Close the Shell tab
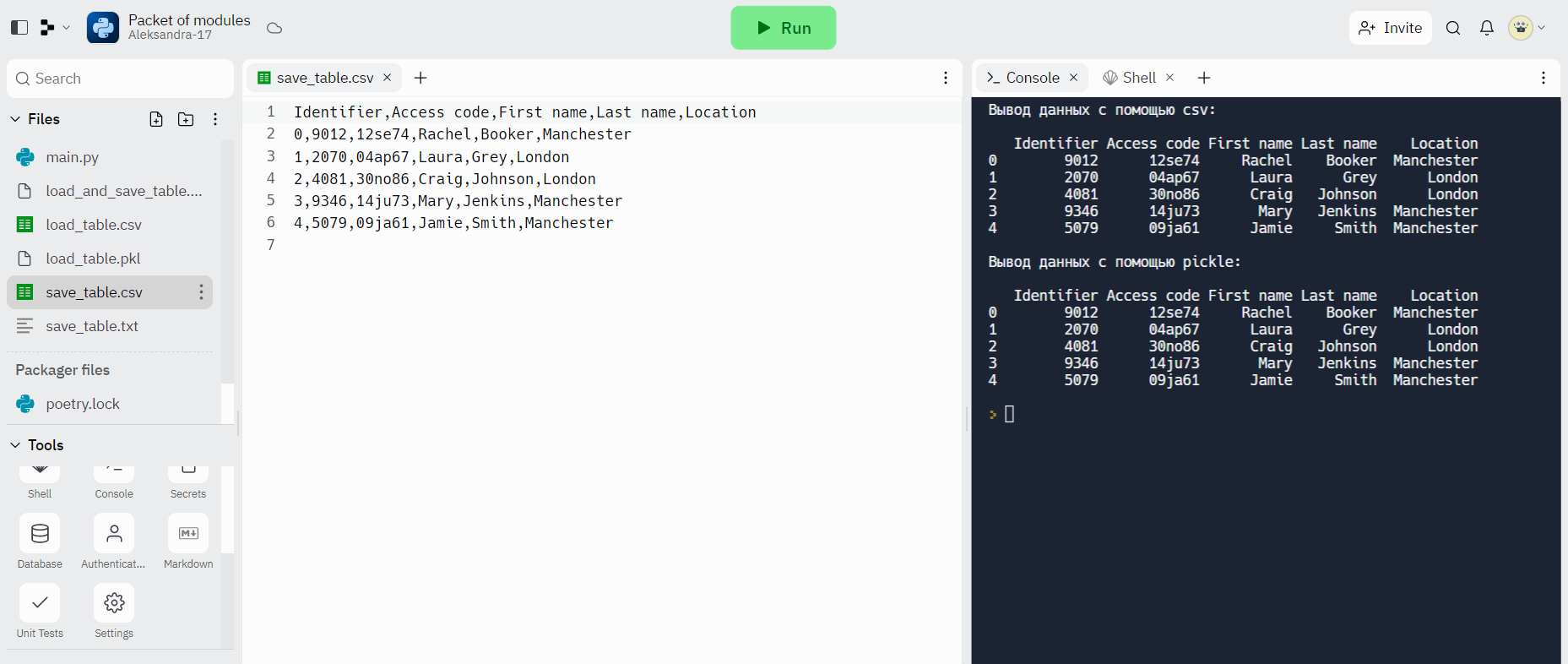 1170,78
